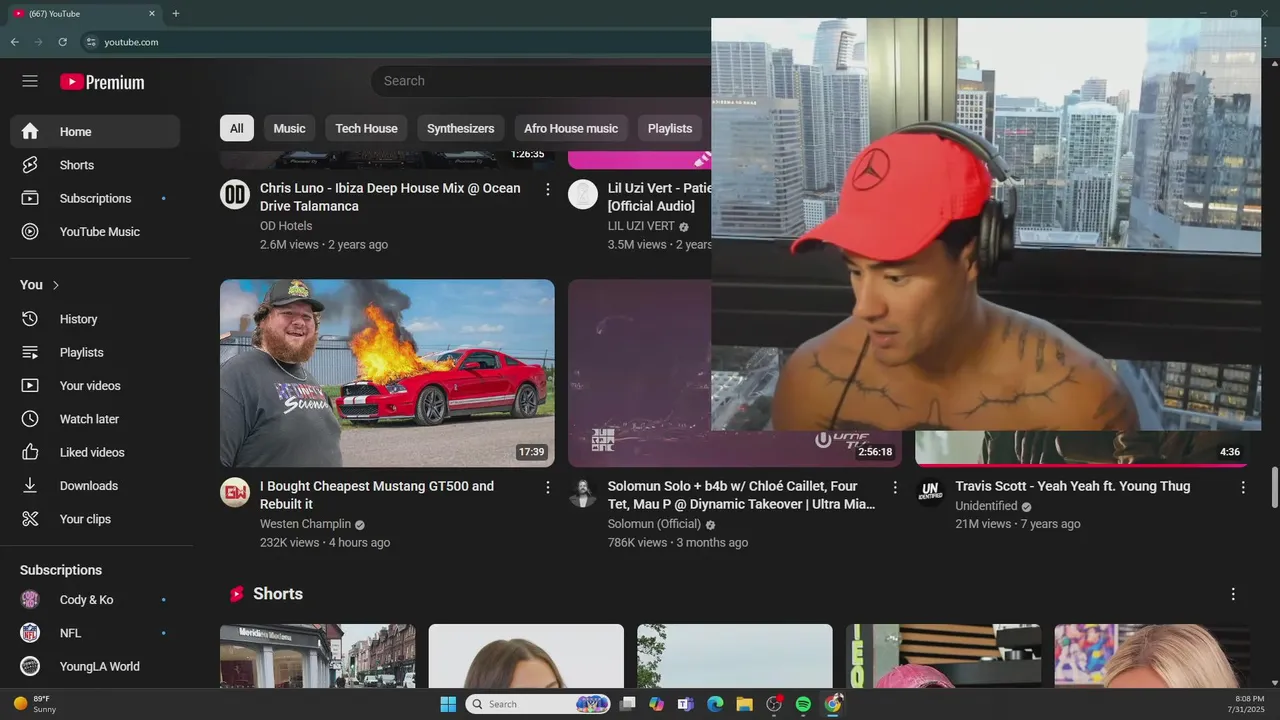Select the Music filter chip
The height and width of the screenshot is (720, 1280).
tap(289, 128)
